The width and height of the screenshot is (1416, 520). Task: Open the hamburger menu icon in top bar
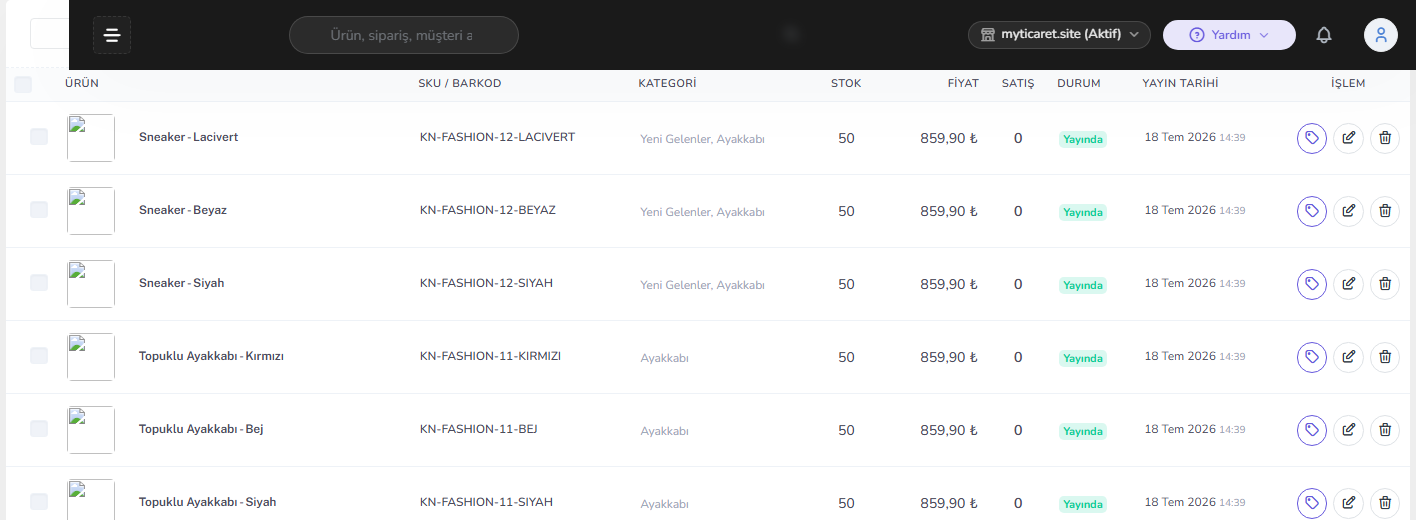(x=112, y=35)
